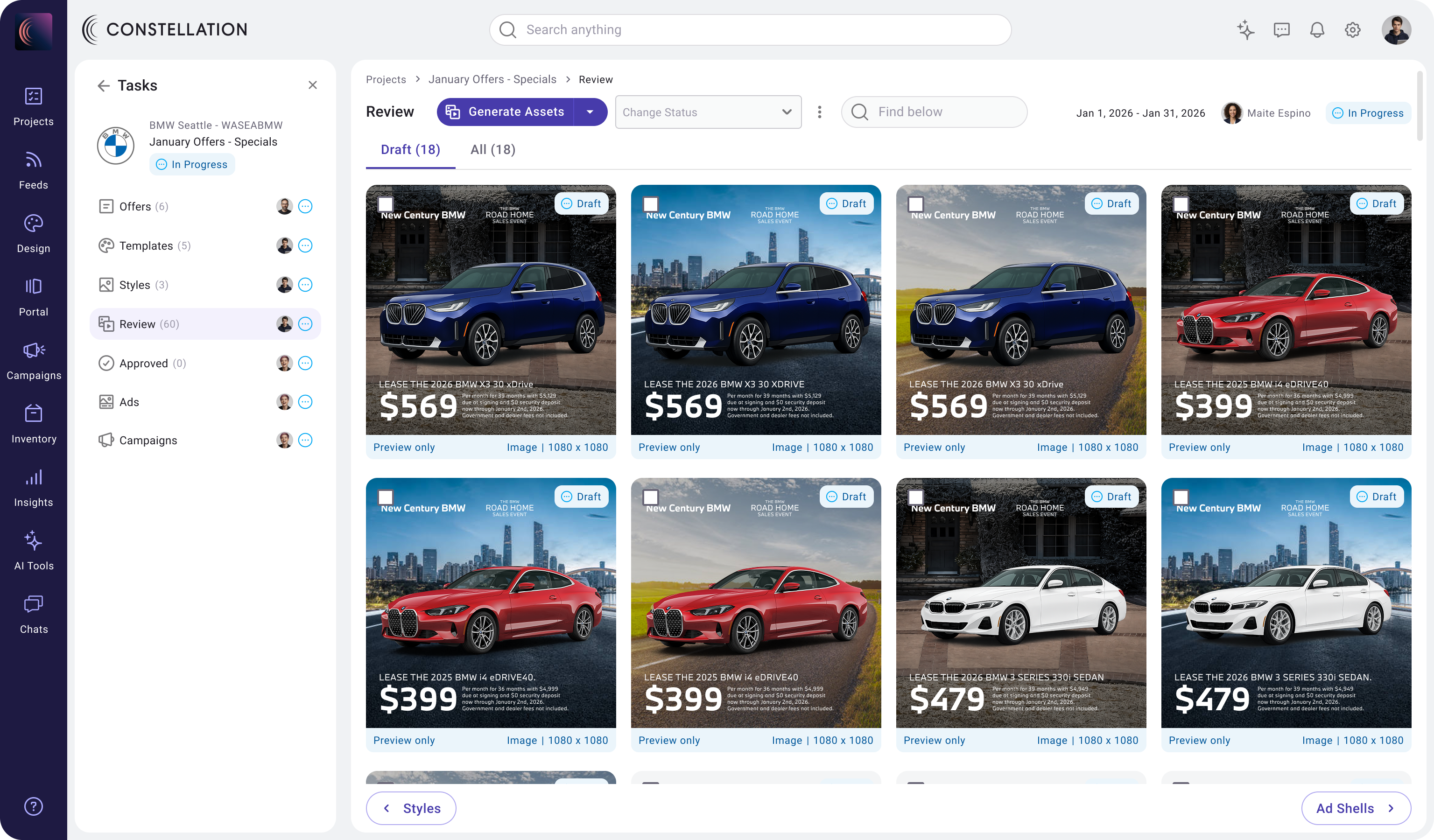This screenshot has width=1434, height=840.
Task: Select the Review (60) task
Action: (205, 324)
